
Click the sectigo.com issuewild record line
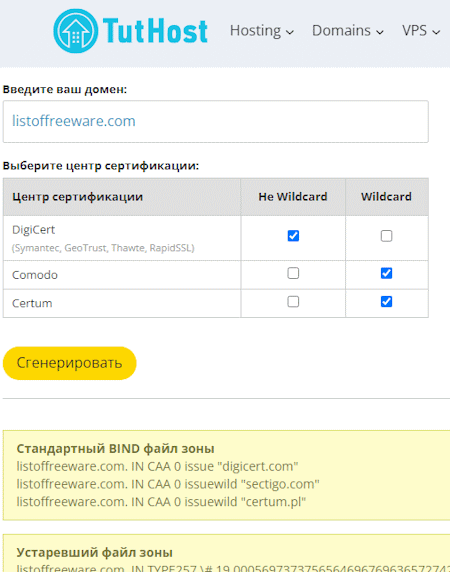tap(168, 484)
